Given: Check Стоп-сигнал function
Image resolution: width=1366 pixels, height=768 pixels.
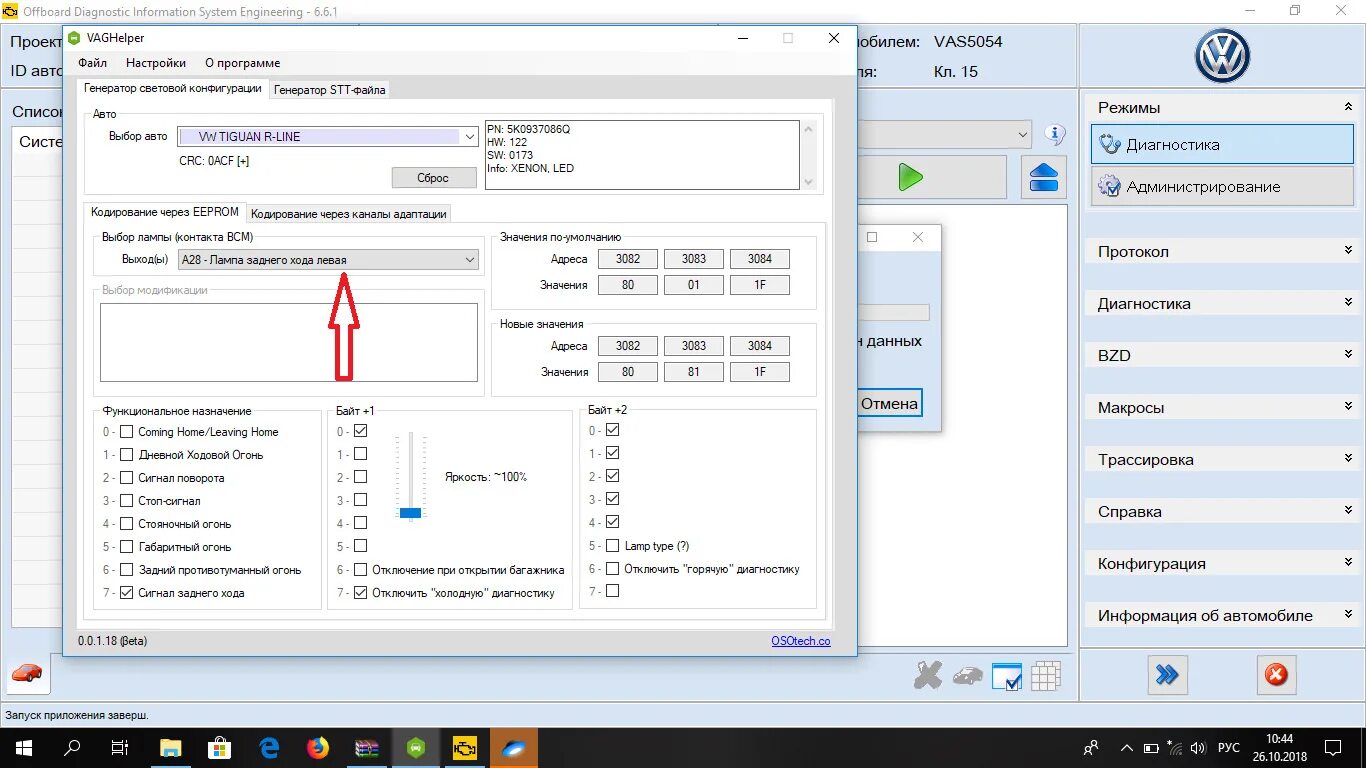Looking at the screenshot, I should [x=126, y=501].
